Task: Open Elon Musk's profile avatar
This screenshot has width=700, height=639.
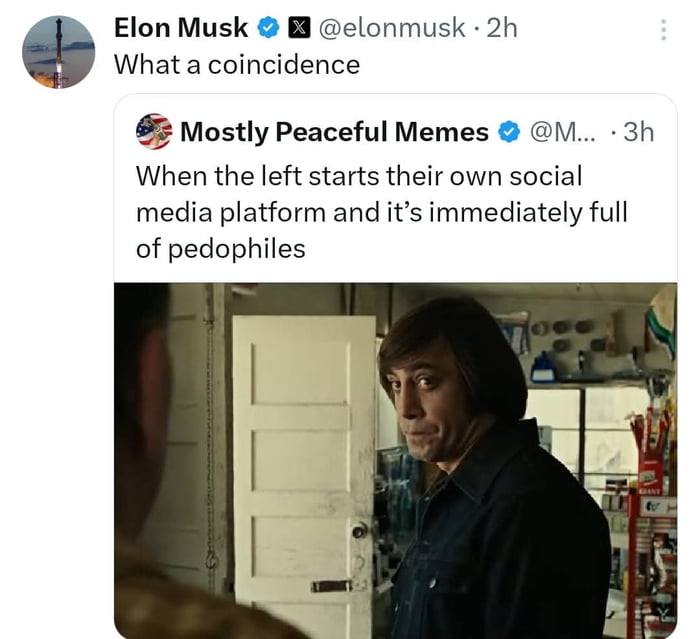Action: pos(58,52)
